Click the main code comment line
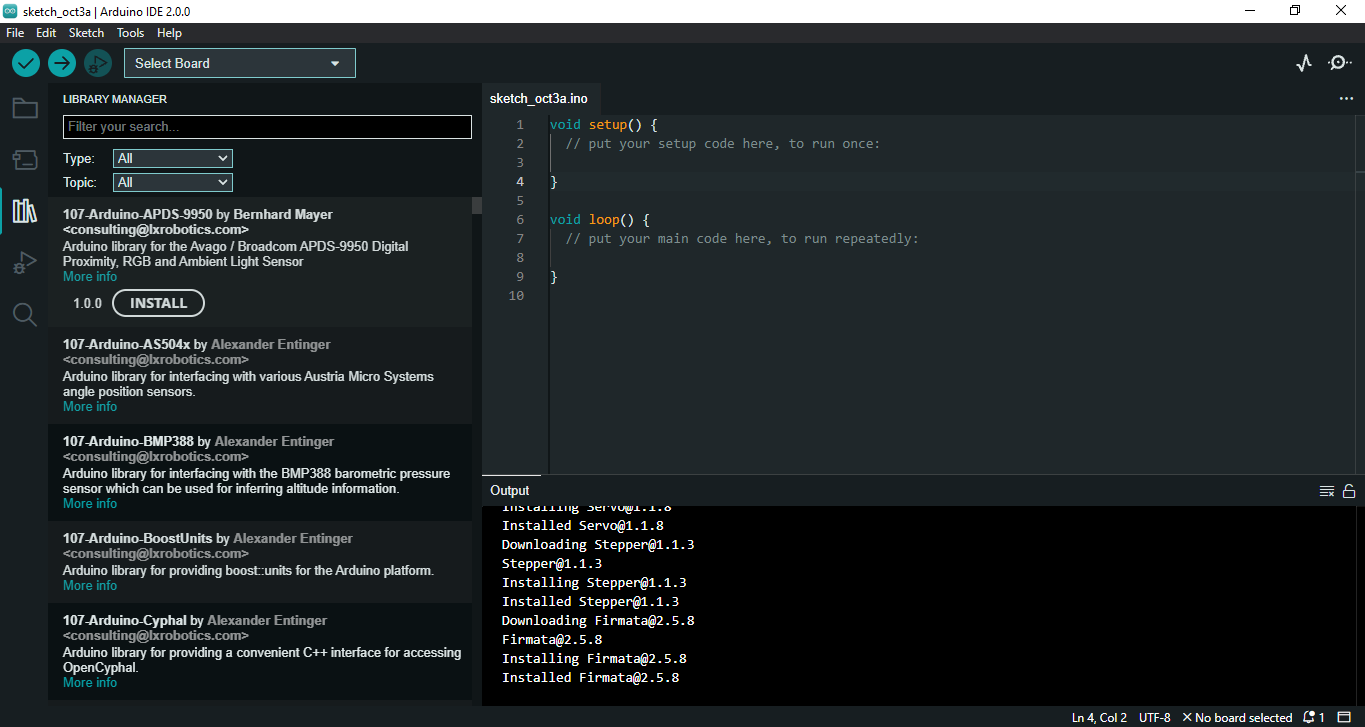This screenshot has width=1365, height=727. coord(742,239)
